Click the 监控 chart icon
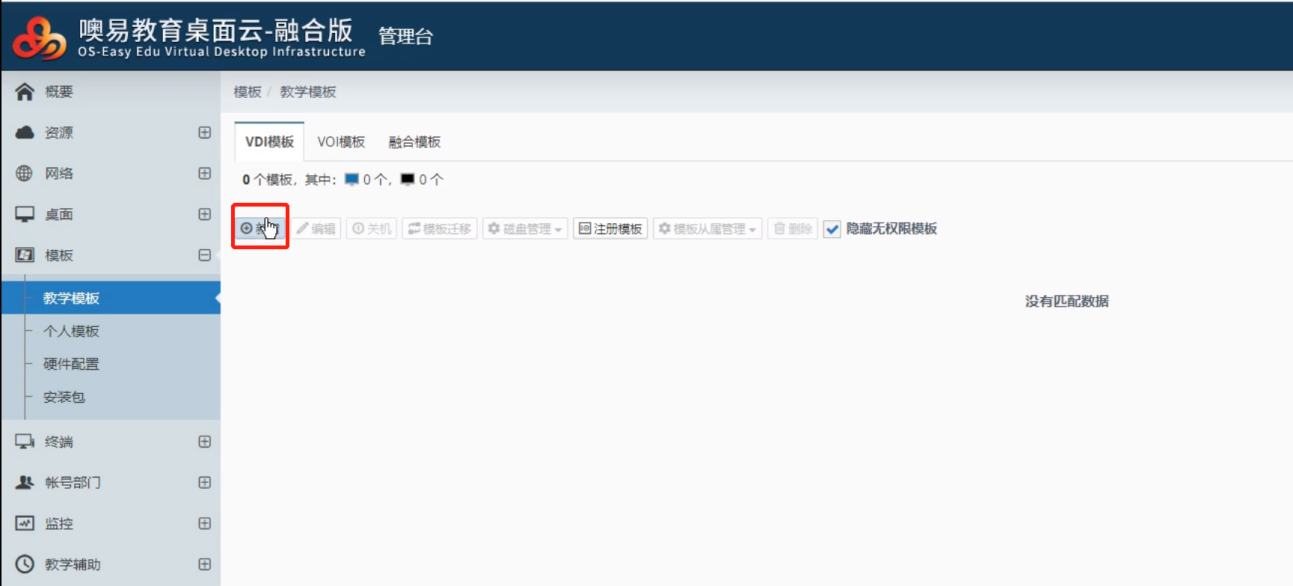The image size is (1293, 586). (25, 524)
